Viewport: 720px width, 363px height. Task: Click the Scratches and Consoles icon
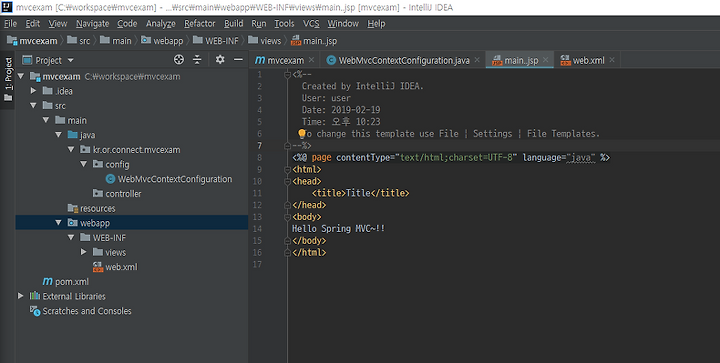[35, 311]
